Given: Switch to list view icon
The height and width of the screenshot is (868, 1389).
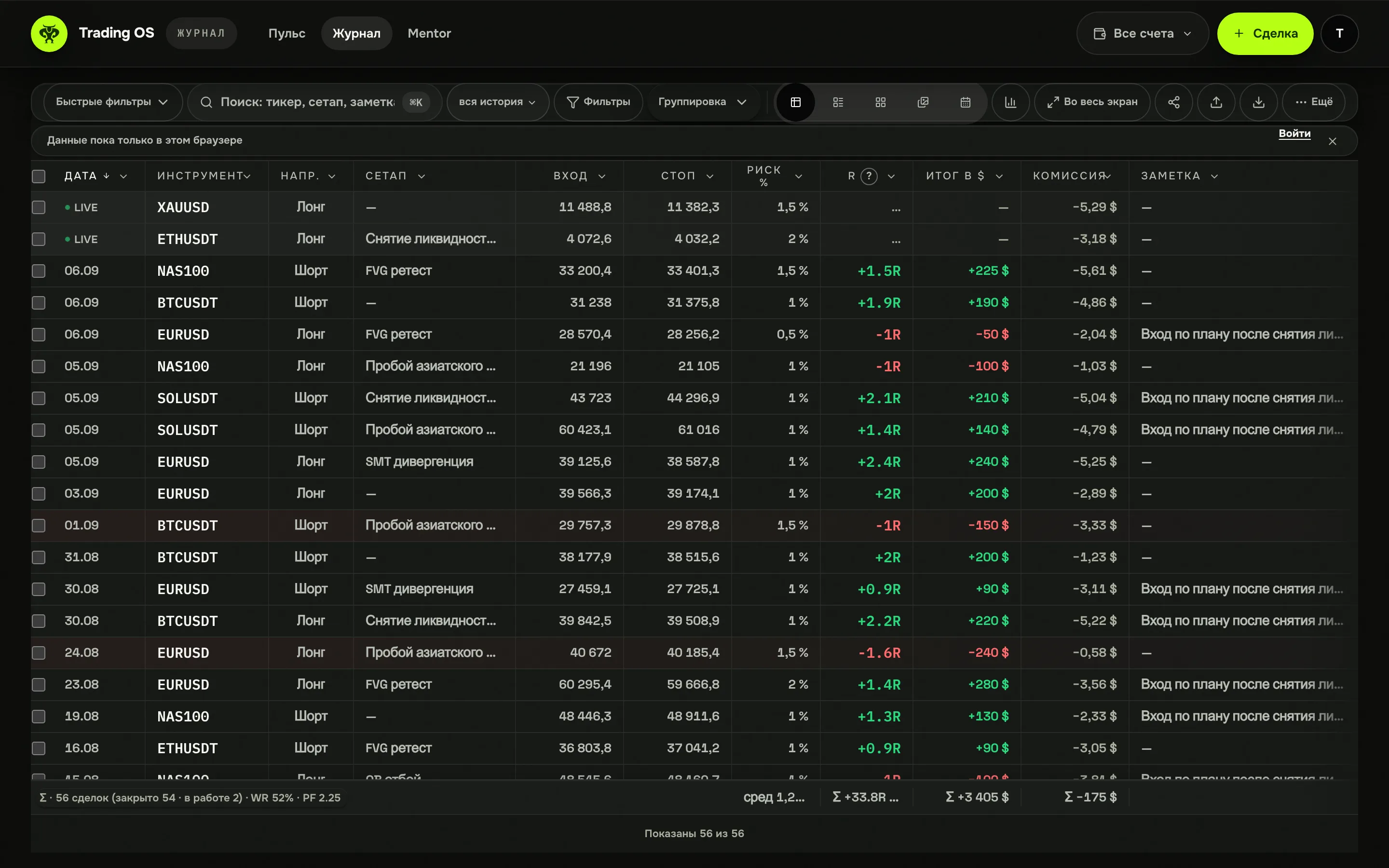Looking at the screenshot, I should [x=838, y=102].
